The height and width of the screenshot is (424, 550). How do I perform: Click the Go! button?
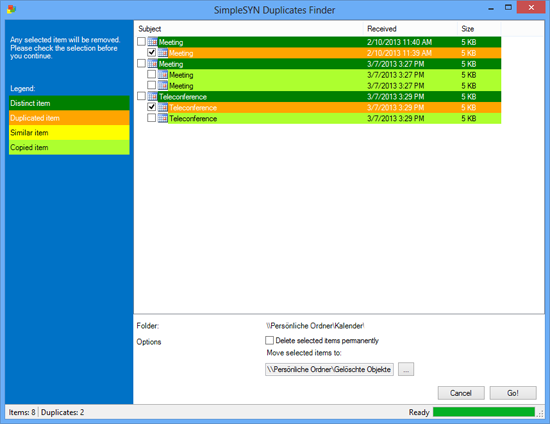click(x=513, y=393)
